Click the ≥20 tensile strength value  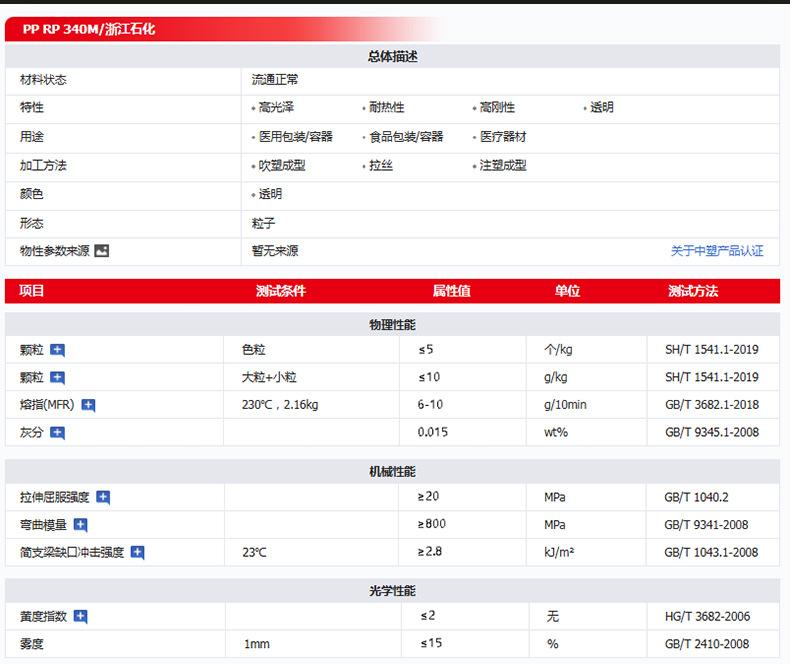(428, 497)
